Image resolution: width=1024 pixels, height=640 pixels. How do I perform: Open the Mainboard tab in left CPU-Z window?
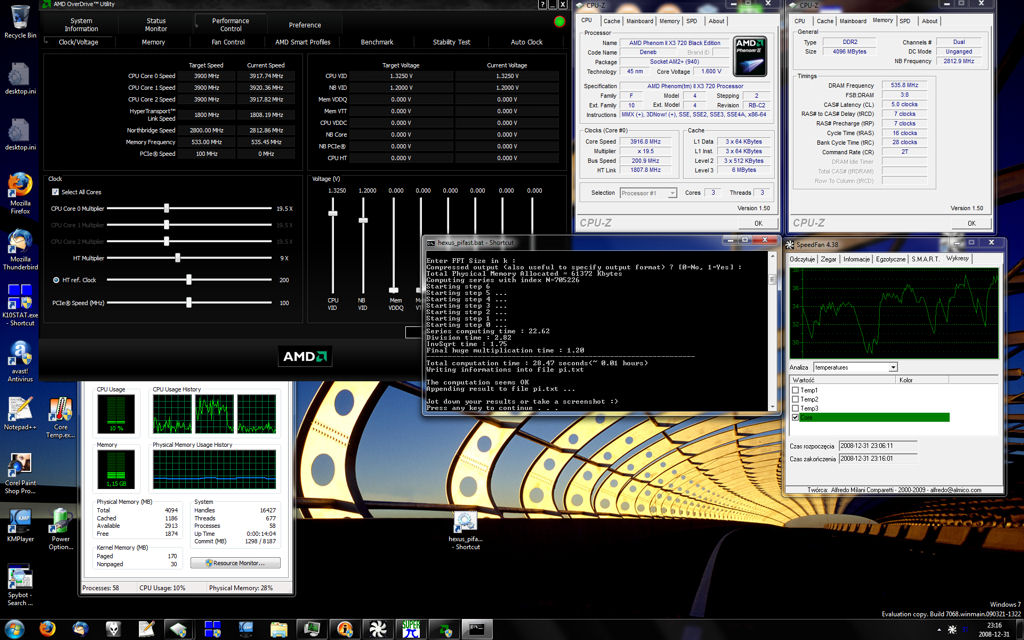click(x=639, y=21)
